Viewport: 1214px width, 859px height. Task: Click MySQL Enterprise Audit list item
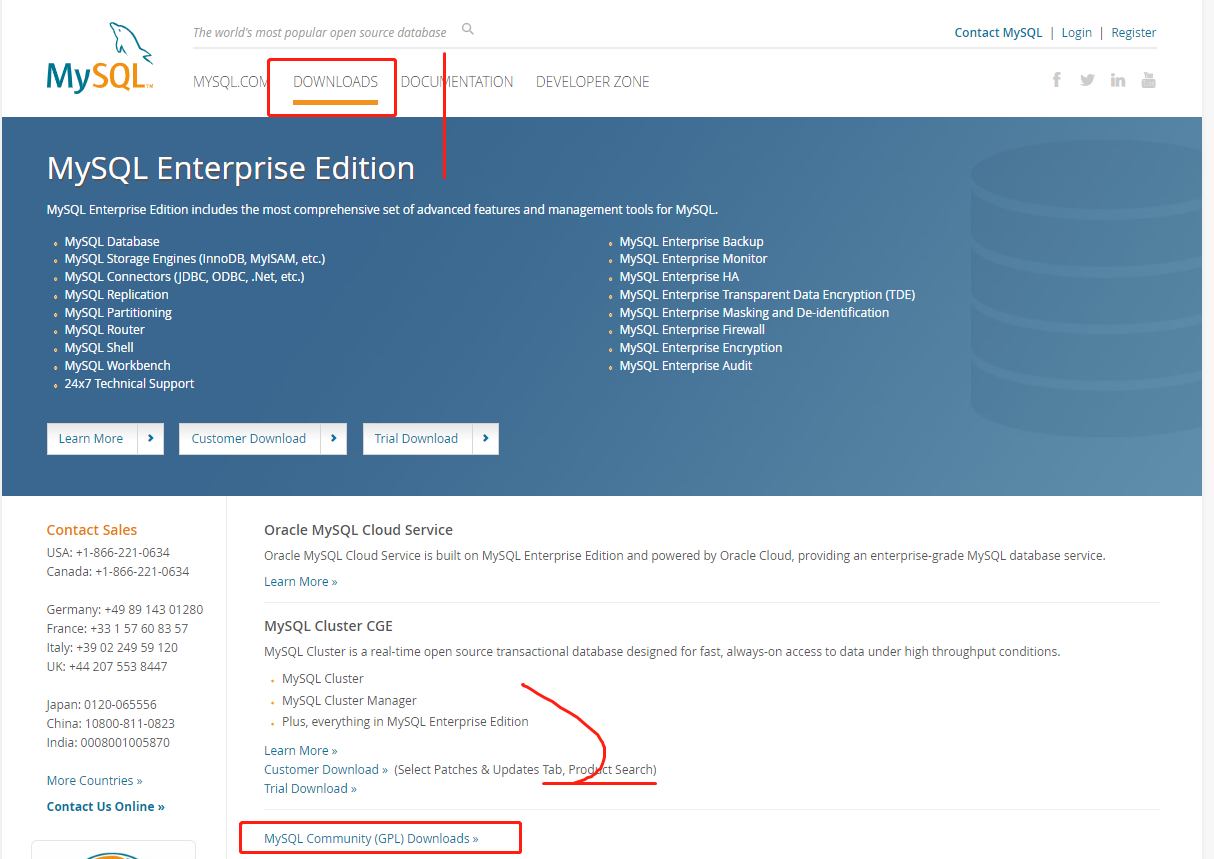(x=685, y=365)
